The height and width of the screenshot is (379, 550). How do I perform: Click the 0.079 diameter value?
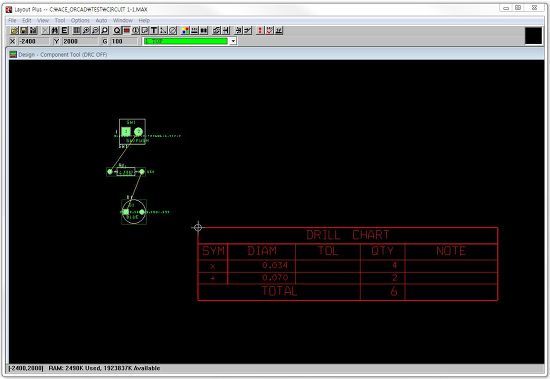tap(275, 278)
